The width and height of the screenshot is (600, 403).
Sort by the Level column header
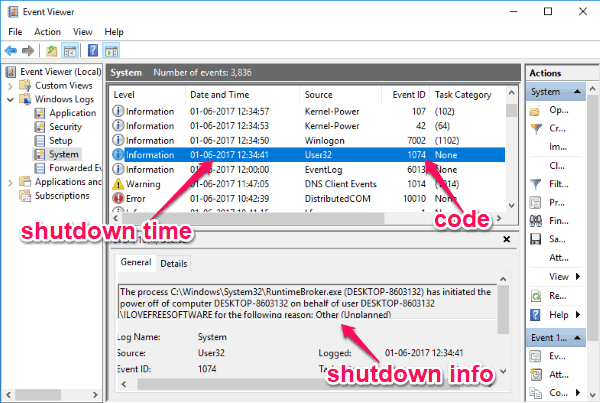[148, 95]
